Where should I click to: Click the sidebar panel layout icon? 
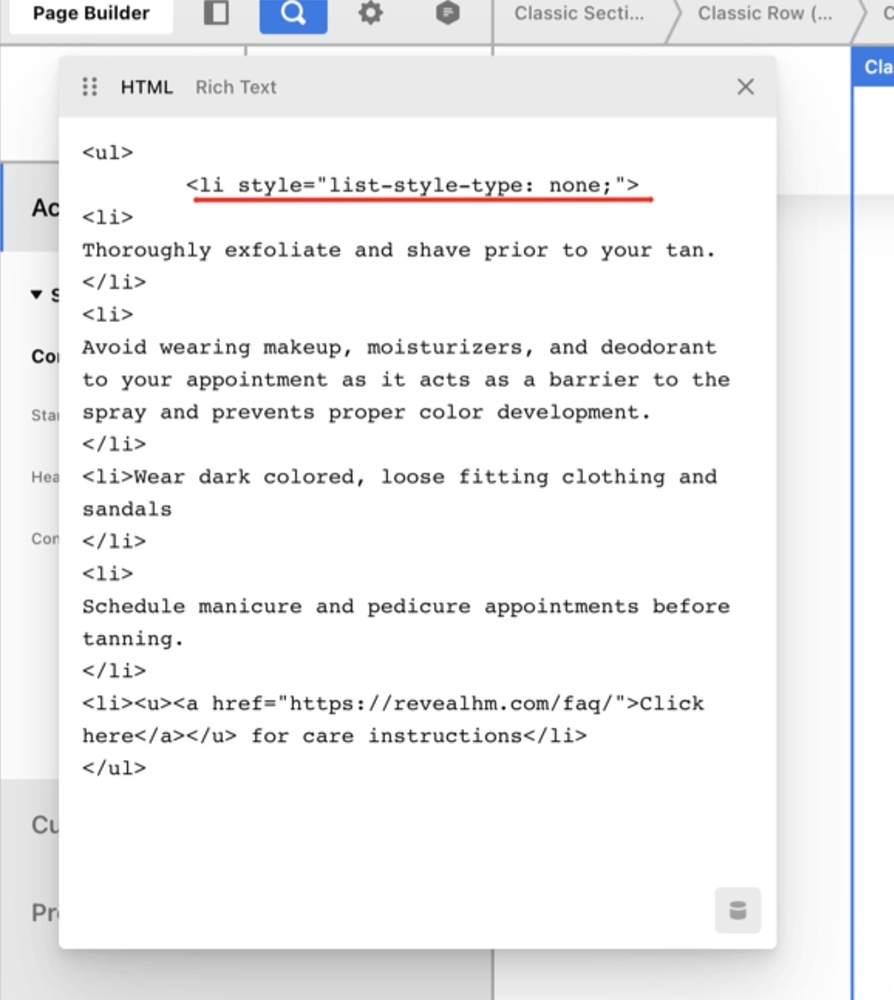215,14
